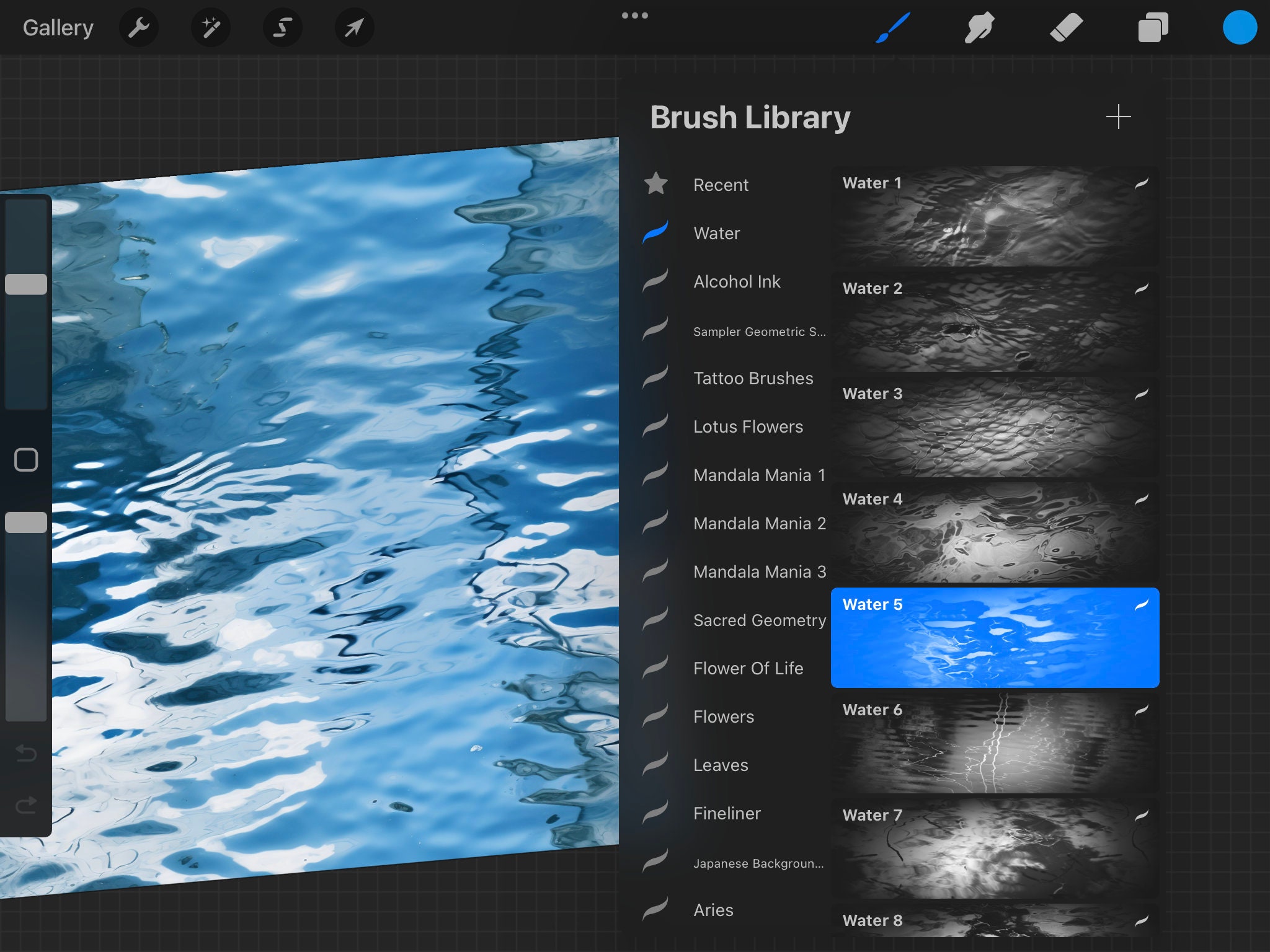1270x952 pixels.
Task: Tap the star icon beside Recent
Action: [656, 183]
